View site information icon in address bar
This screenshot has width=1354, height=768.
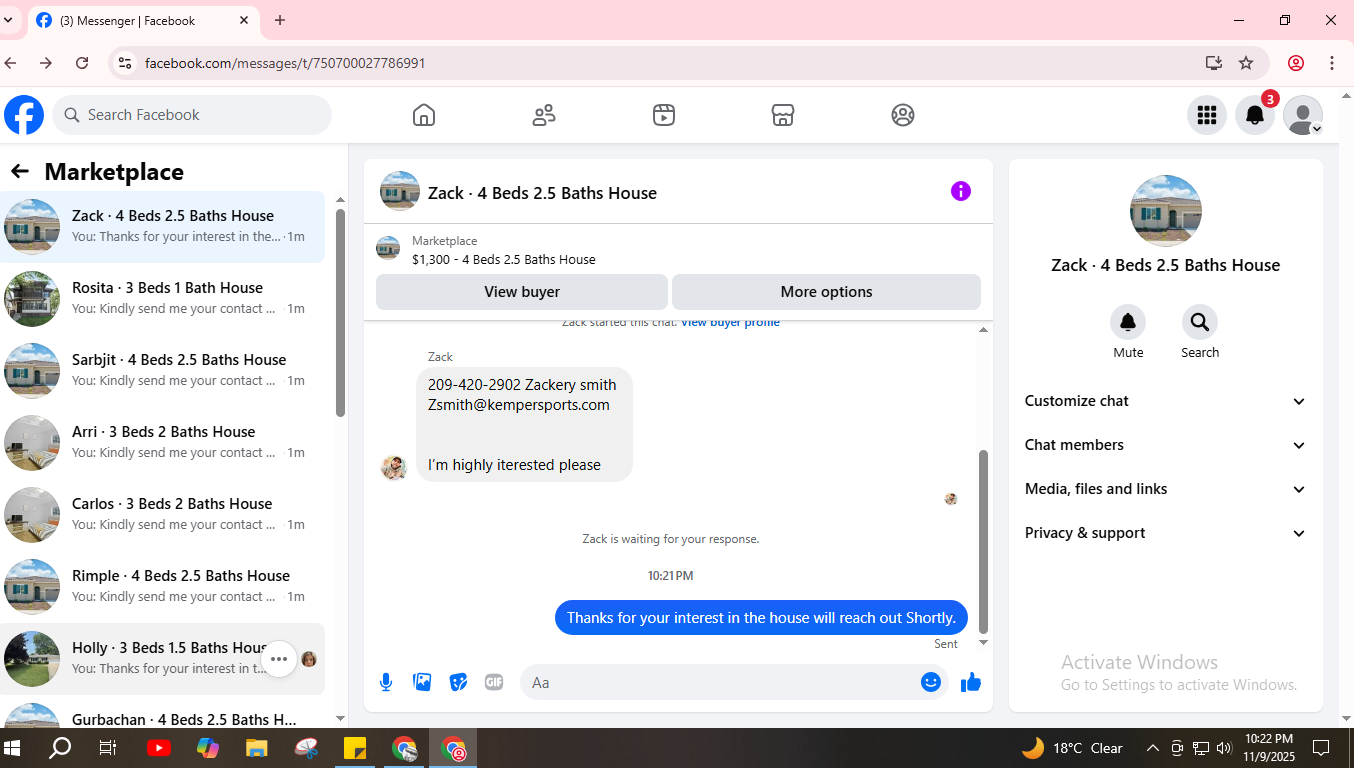click(x=124, y=63)
